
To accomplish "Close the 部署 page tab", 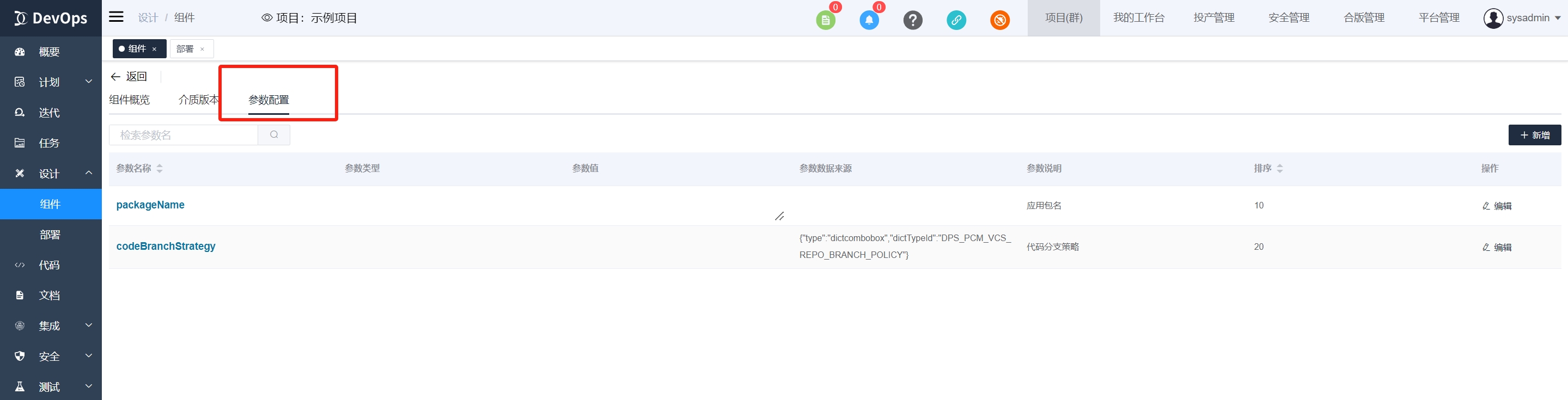I will pos(202,49).
